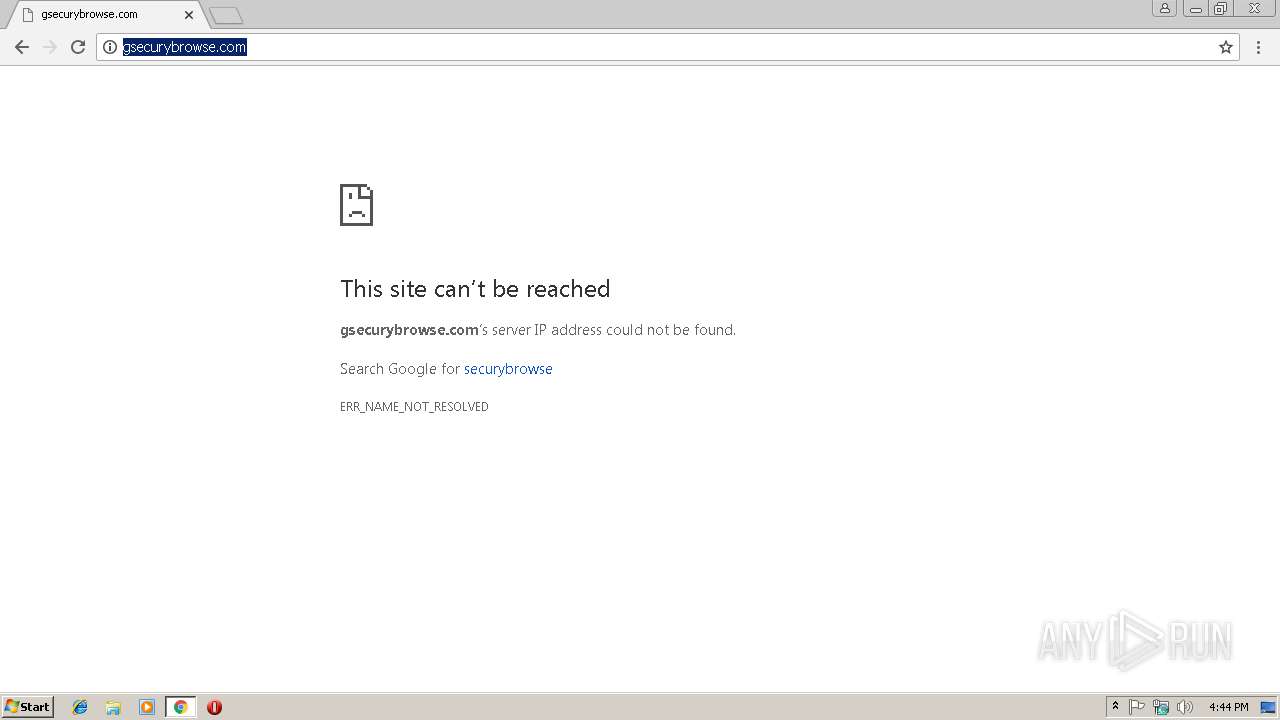Open a new tab
The height and width of the screenshot is (720, 1280).
(226, 16)
